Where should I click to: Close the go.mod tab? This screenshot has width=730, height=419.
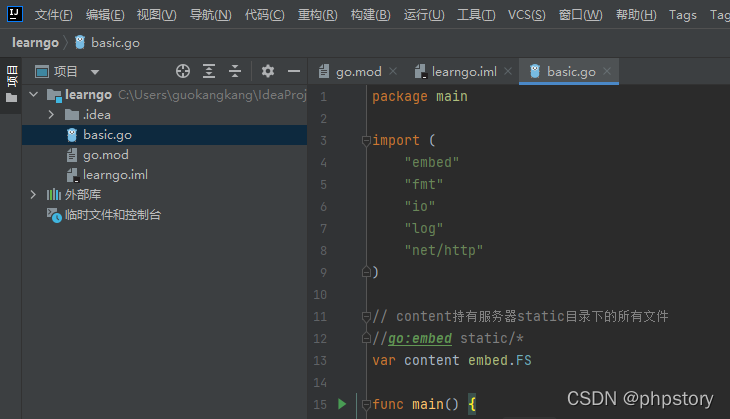393,71
